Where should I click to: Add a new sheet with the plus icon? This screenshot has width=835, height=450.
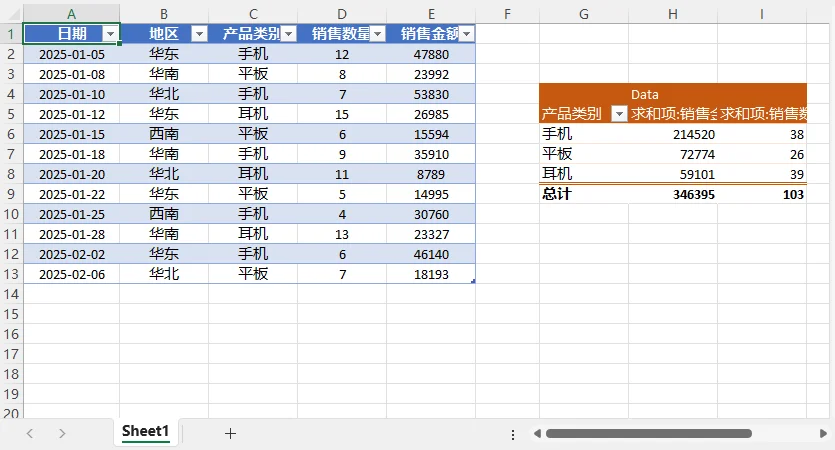230,433
